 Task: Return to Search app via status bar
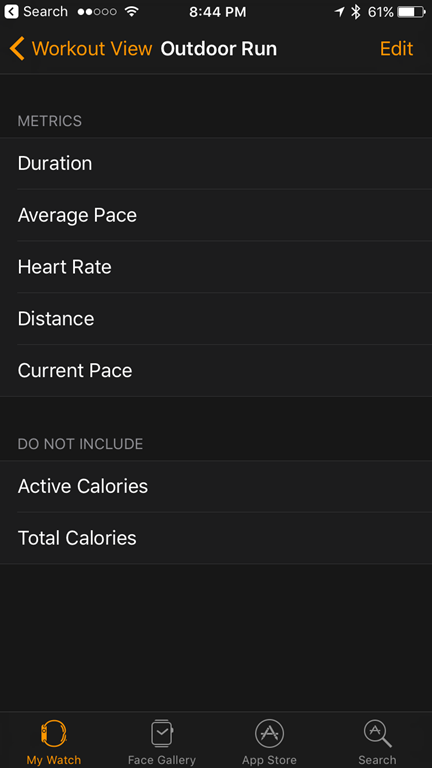[x=37, y=12]
